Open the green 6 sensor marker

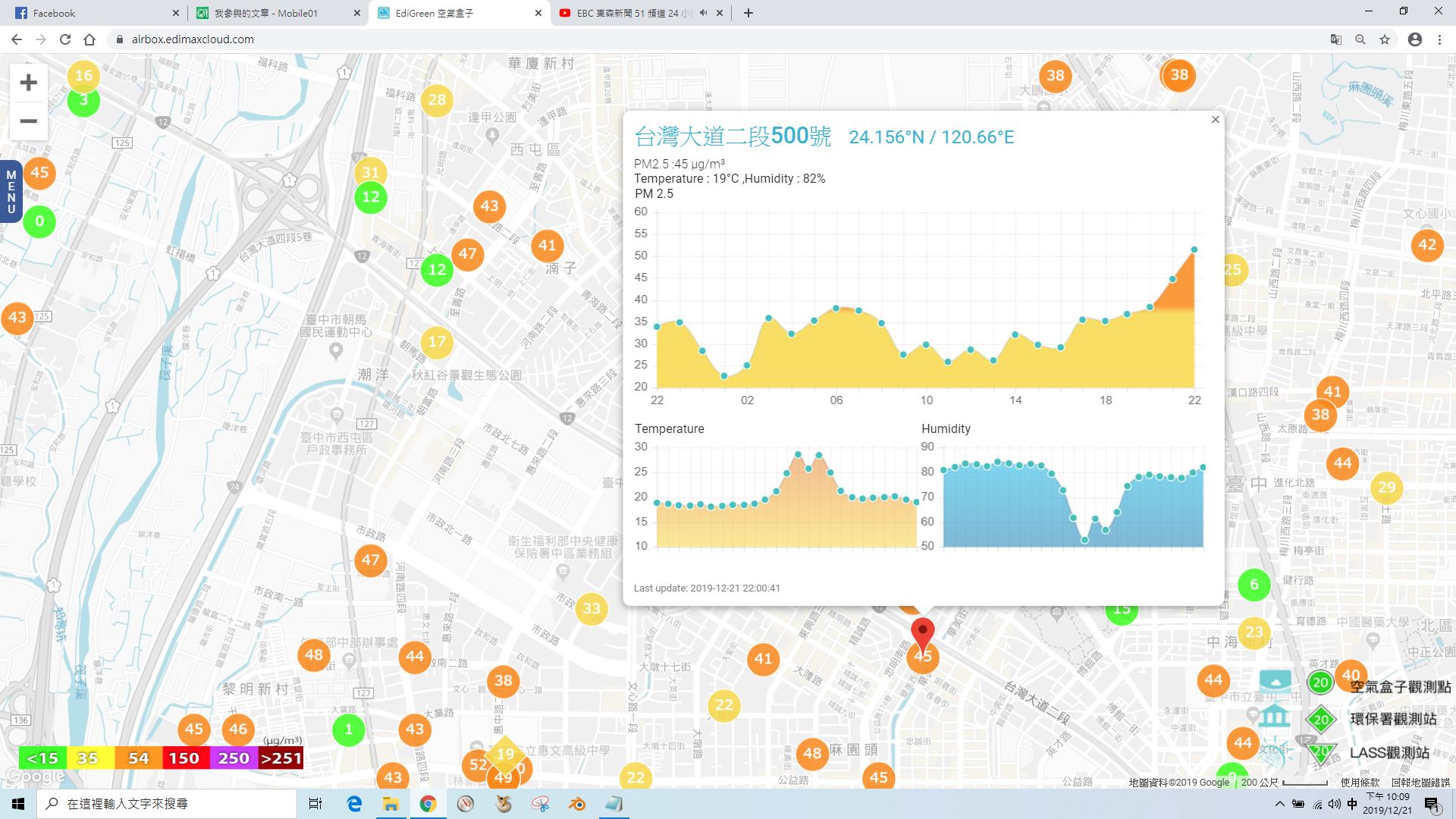coord(1254,585)
